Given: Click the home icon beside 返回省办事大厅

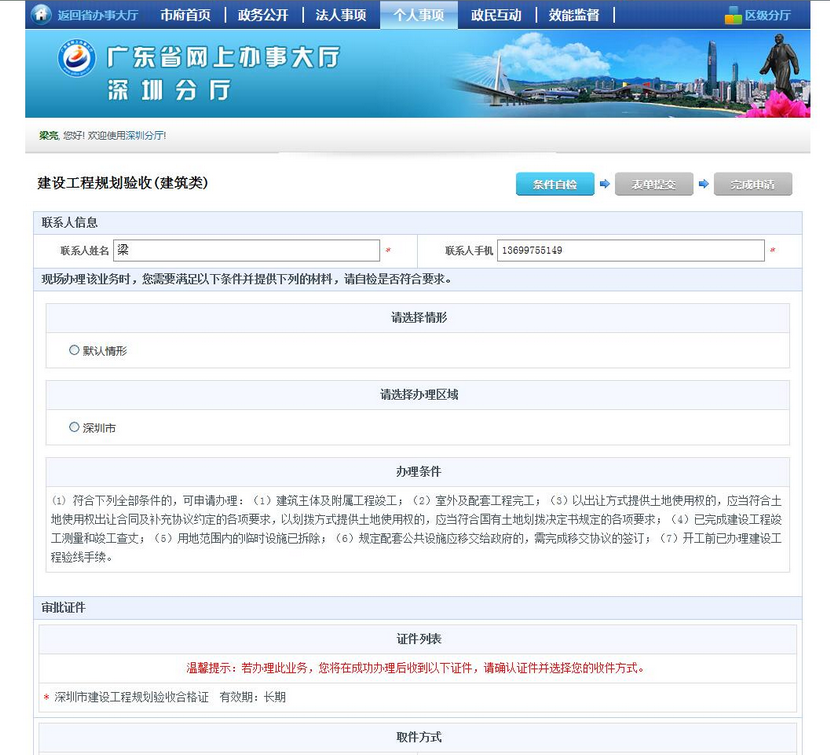Looking at the screenshot, I should (x=41, y=14).
